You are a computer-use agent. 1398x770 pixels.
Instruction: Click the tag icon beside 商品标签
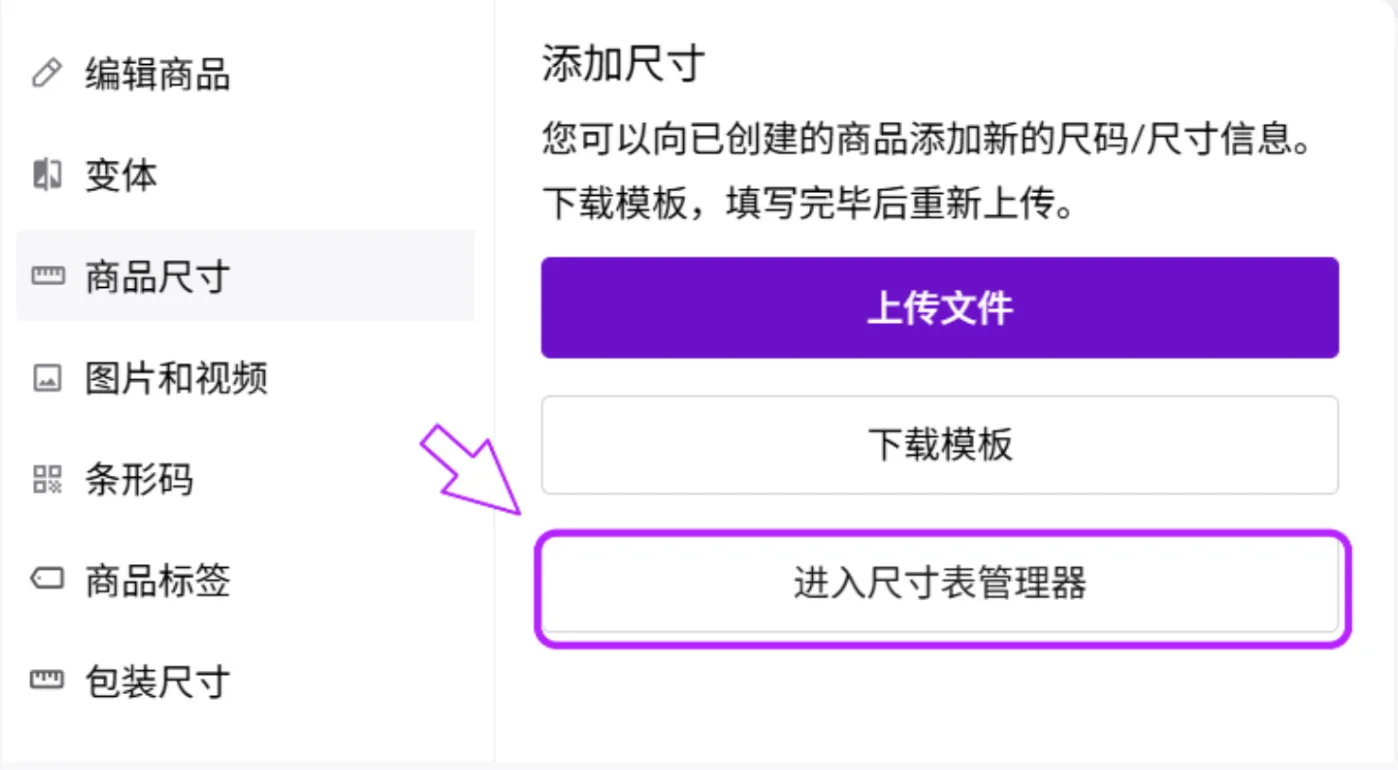coord(47,579)
